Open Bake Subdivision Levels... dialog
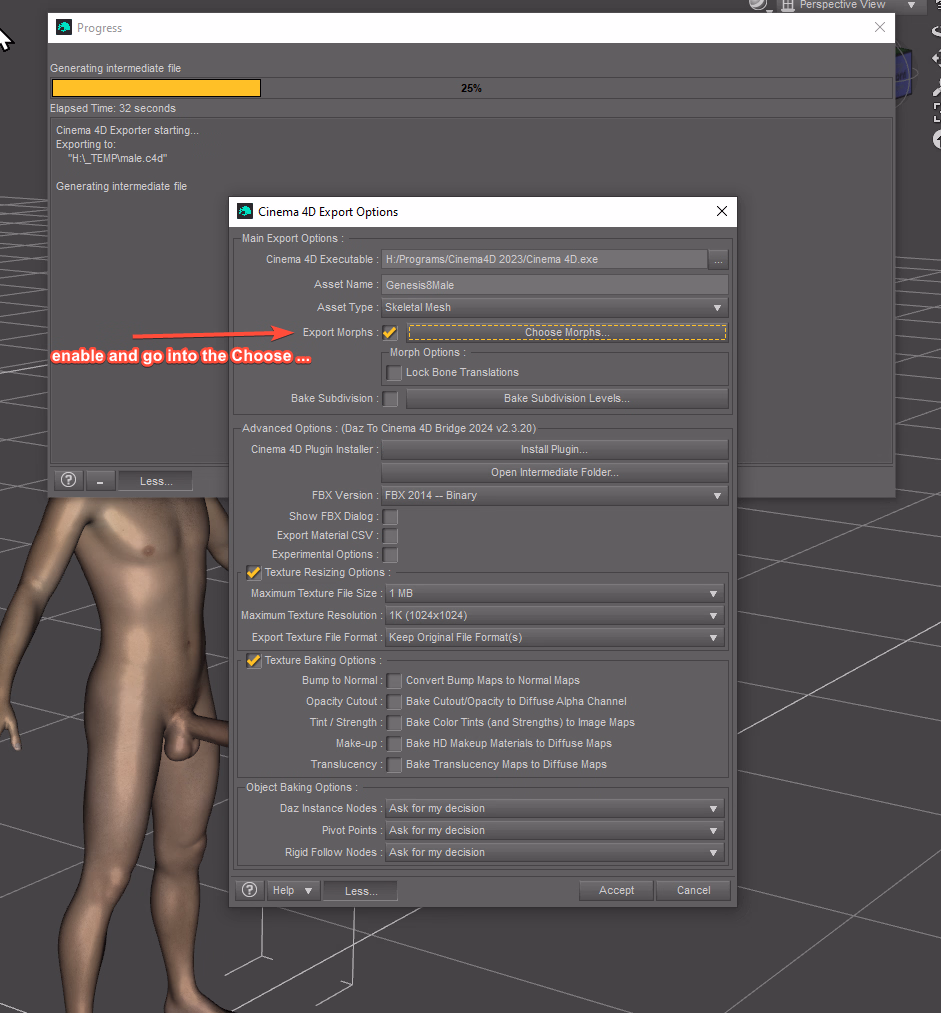The width and height of the screenshot is (941, 1013). point(567,399)
